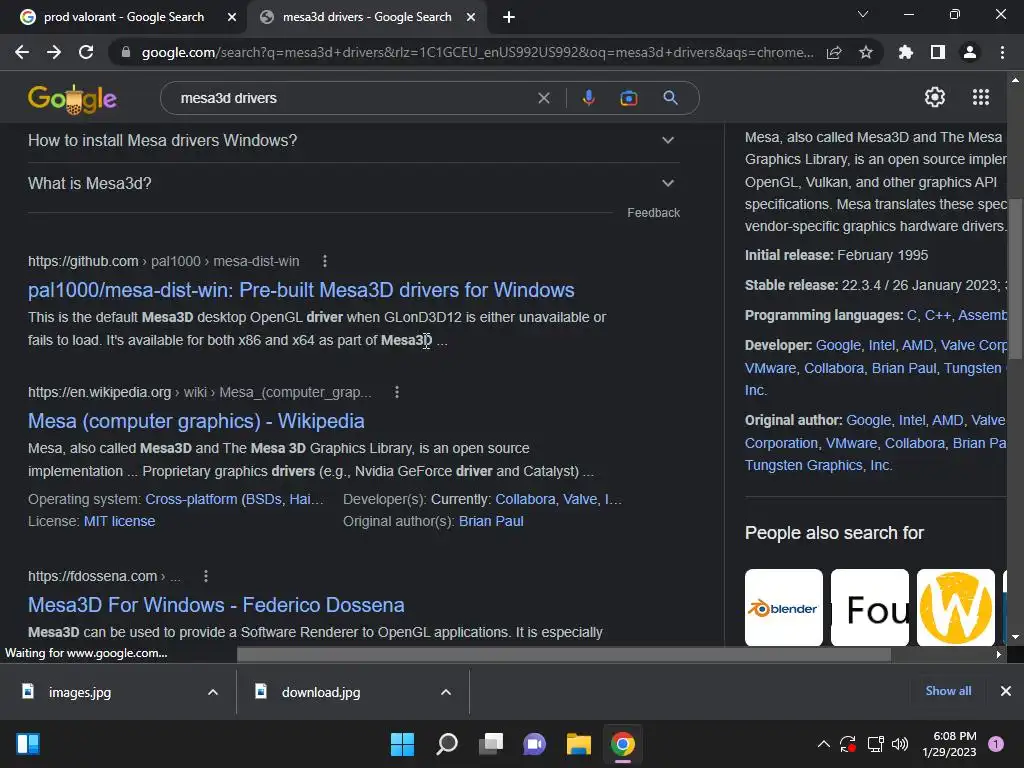Viewport: 1024px width, 768px height.
Task: Open Mesa (computer graphics) Wikipedia link
Action: point(196,421)
